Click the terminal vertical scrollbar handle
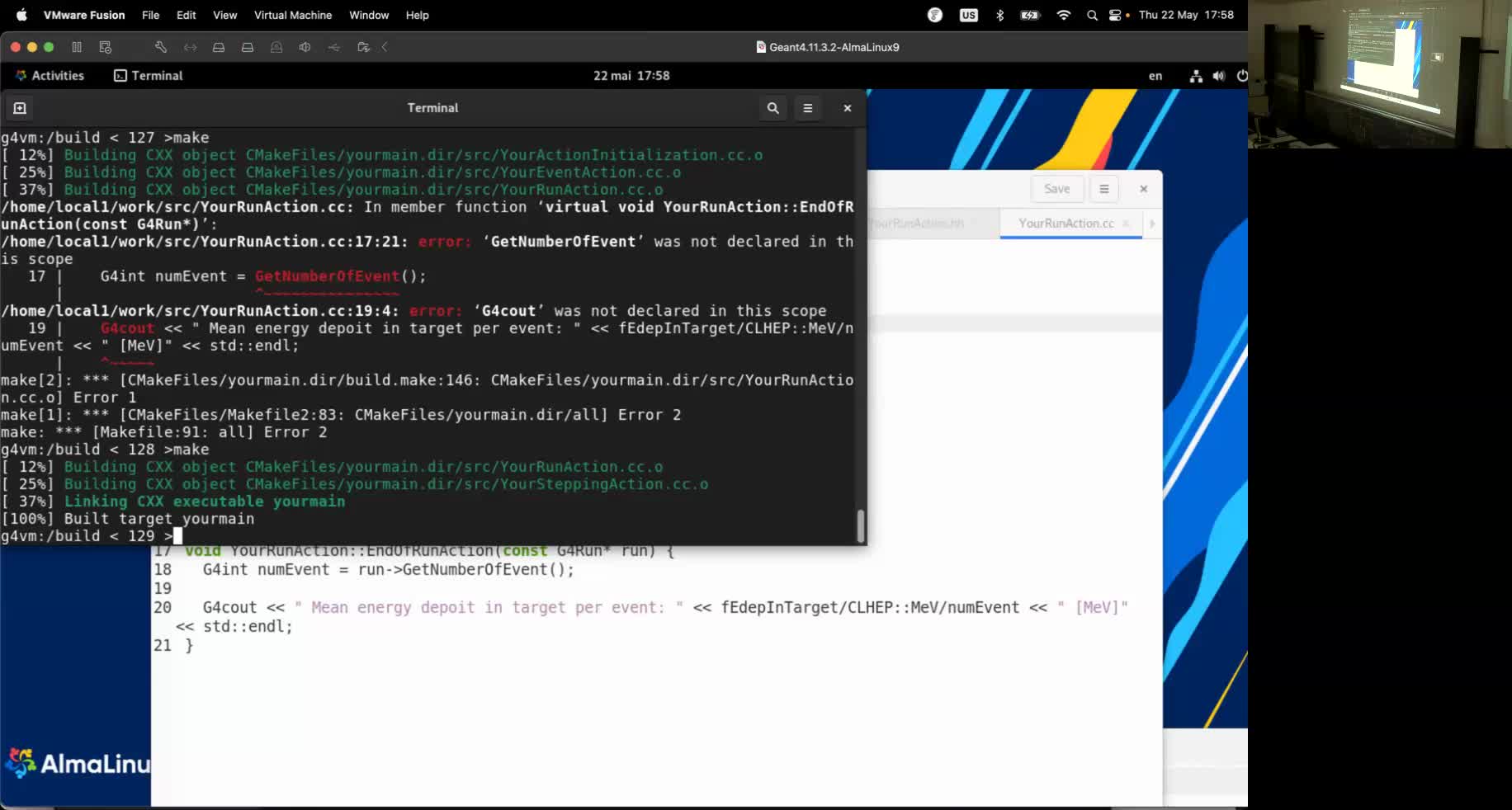 tap(860, 525)
